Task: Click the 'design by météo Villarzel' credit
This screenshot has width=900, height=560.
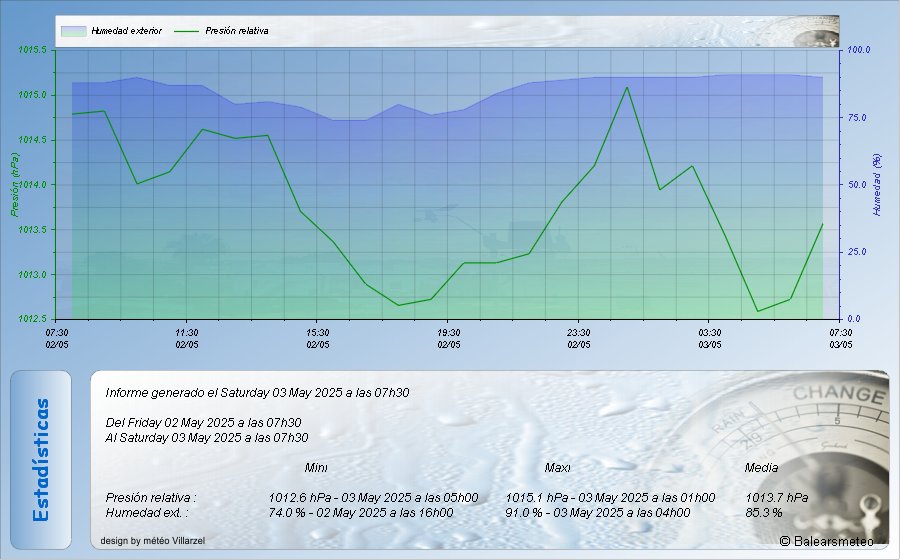Action: (x=153, y=540)
